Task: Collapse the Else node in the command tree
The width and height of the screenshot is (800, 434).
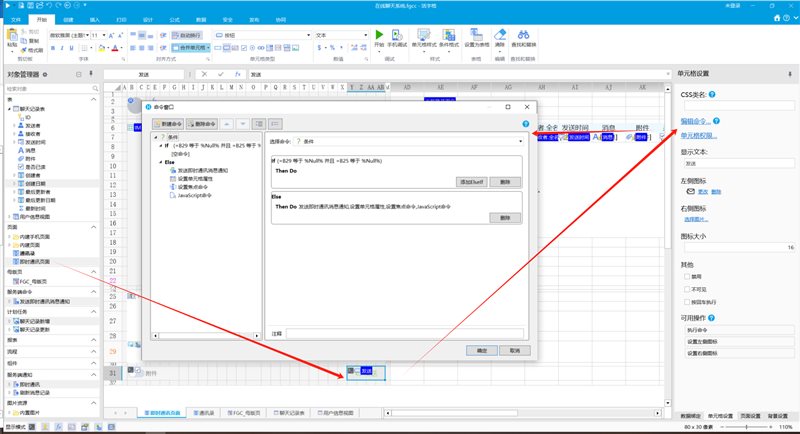Action: point(161,162)
